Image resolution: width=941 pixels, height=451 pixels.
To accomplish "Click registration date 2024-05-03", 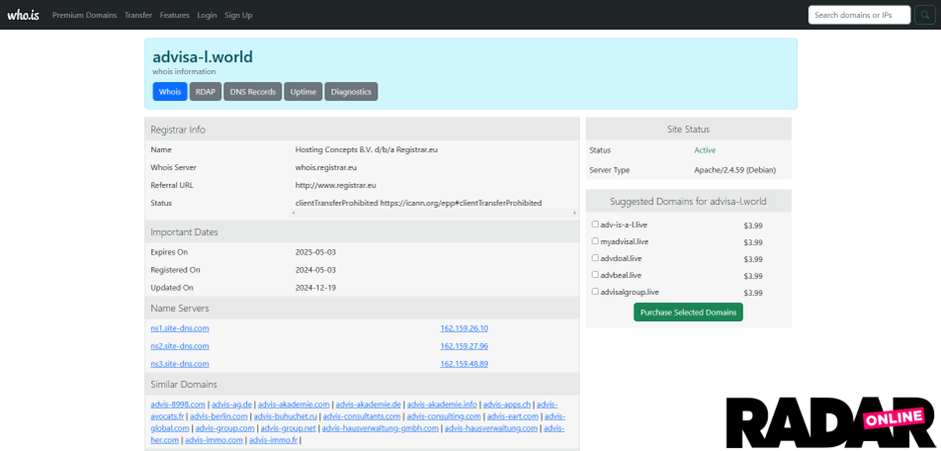I will click(316, 270).
